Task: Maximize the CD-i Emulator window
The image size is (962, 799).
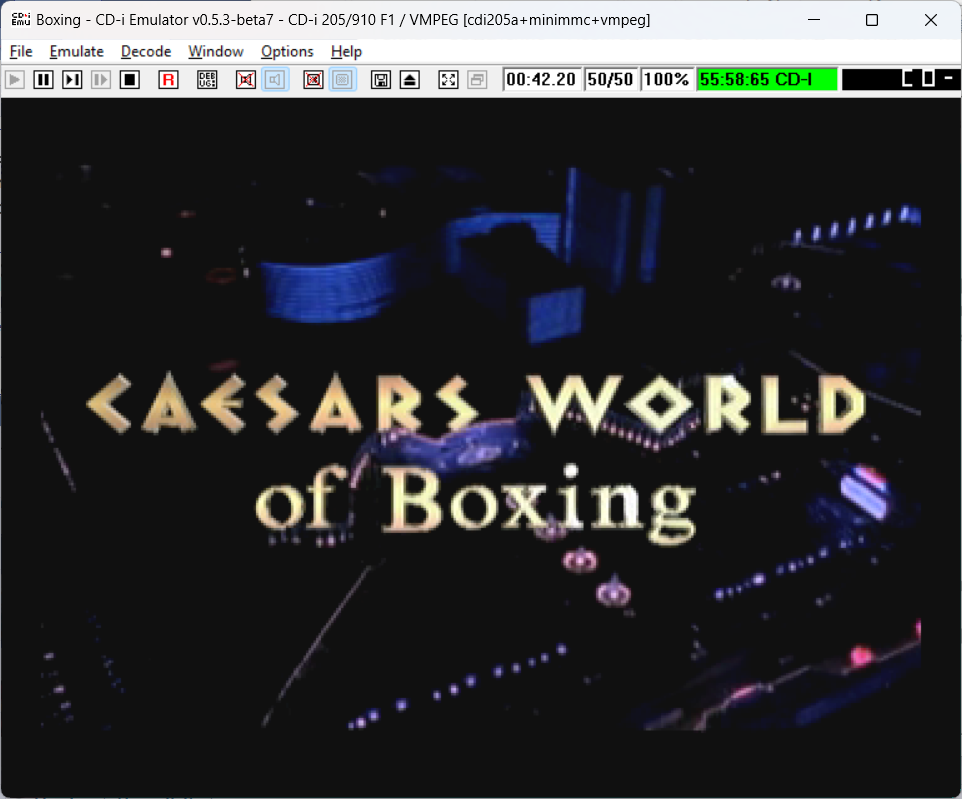Action: tap(872, 20)
